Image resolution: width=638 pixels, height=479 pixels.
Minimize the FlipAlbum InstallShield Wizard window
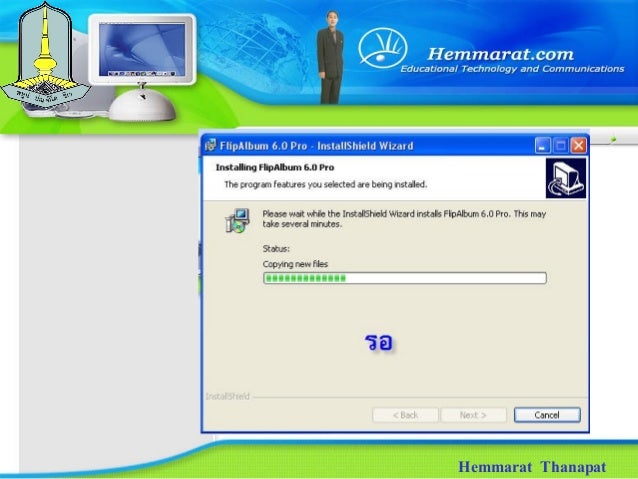pyautogui.click(x=542, y=145)
